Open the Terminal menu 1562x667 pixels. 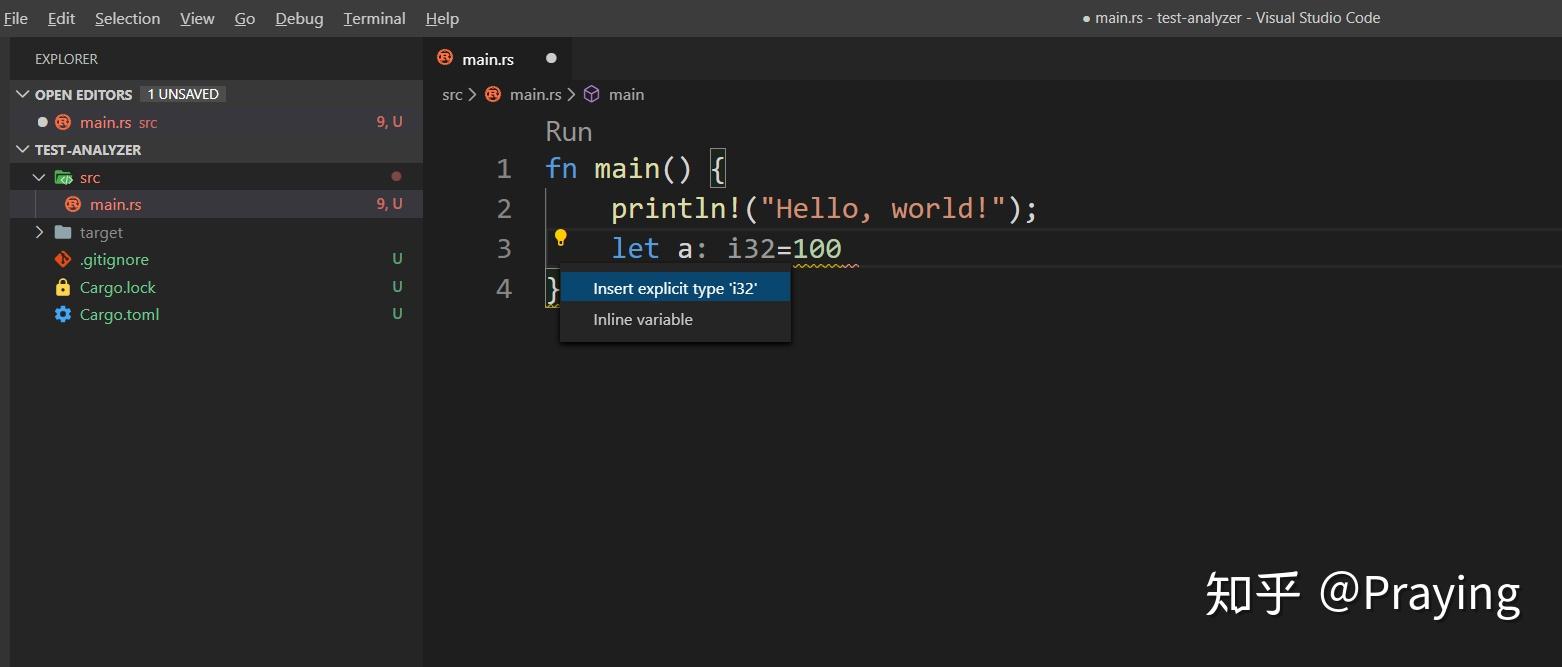tap(374, 18)
